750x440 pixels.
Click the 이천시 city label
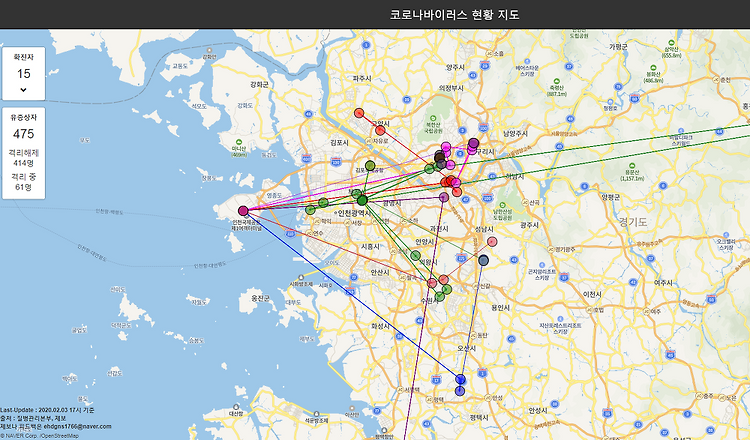pyautogui.click(x=592, y=295)
